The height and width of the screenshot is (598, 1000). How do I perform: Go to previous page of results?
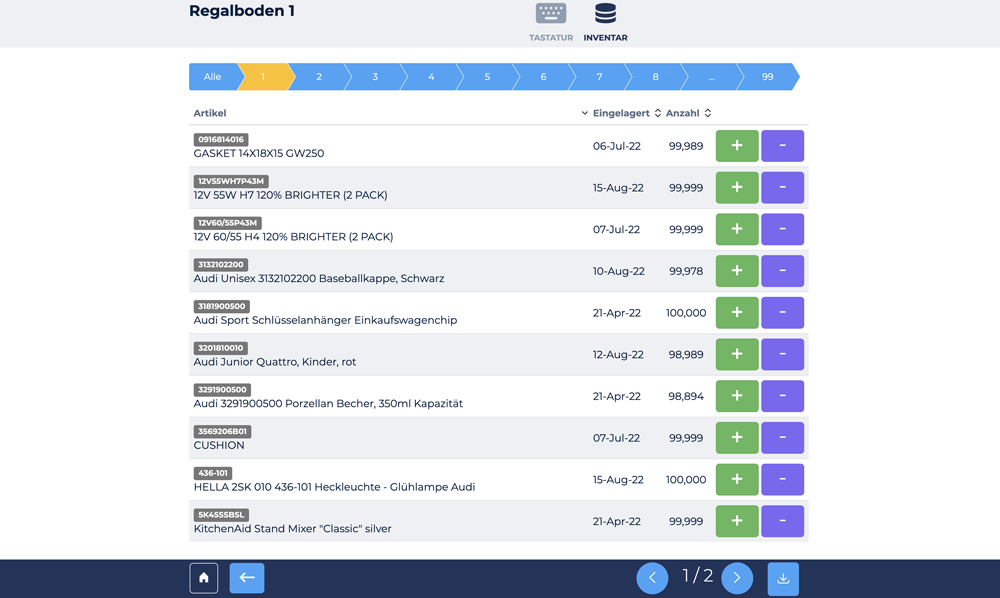tap(652, 578)
